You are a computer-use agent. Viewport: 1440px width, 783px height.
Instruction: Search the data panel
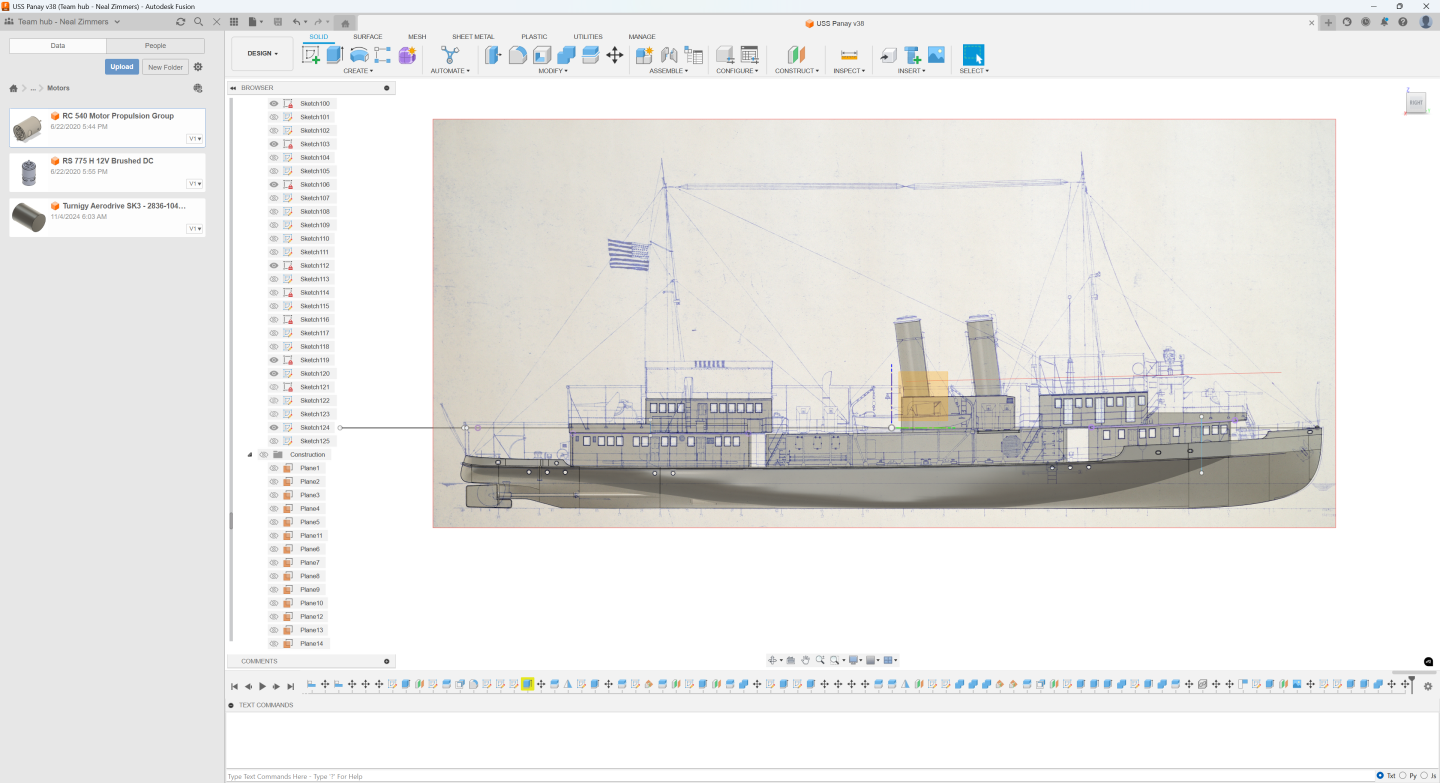click(199, 21)
